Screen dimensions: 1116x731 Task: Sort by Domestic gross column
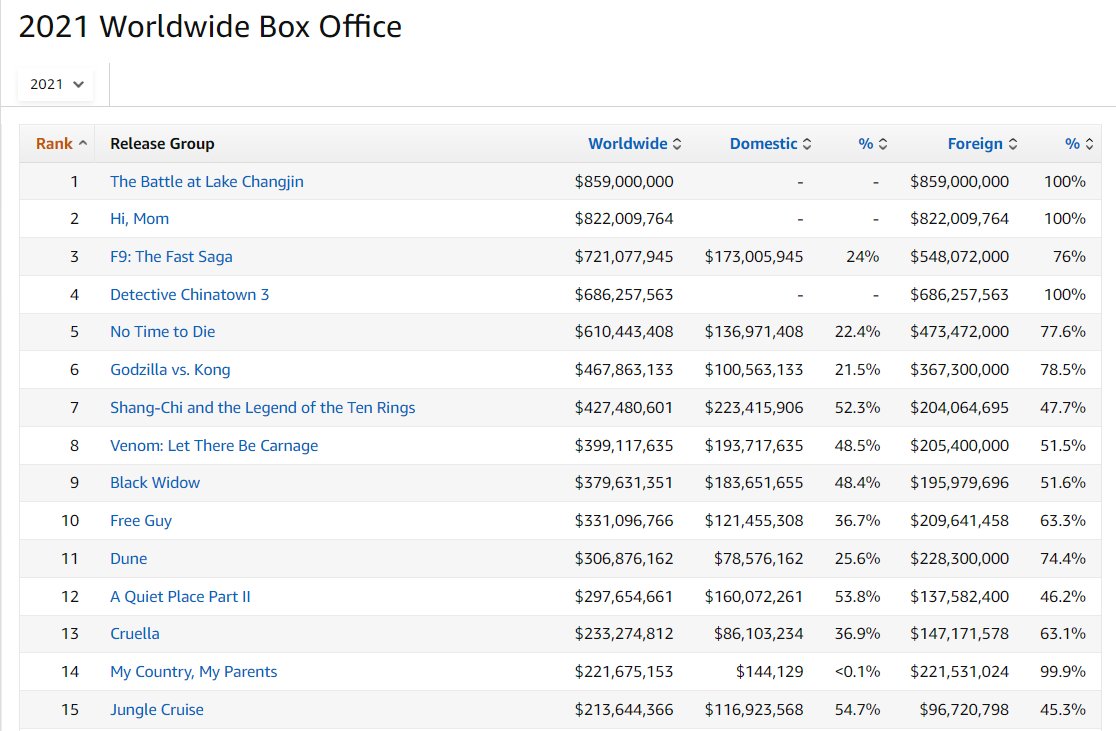(x=763, y=144)
